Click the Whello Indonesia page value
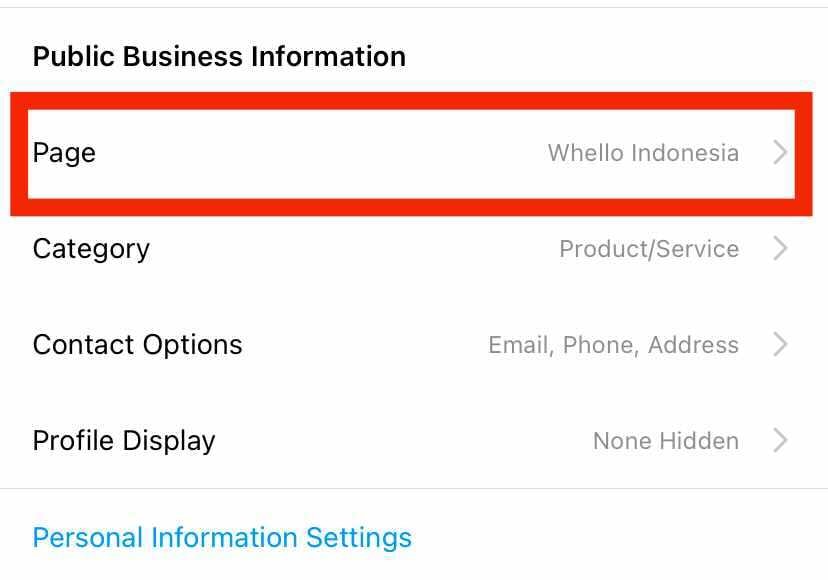 [x=643, y=153]
